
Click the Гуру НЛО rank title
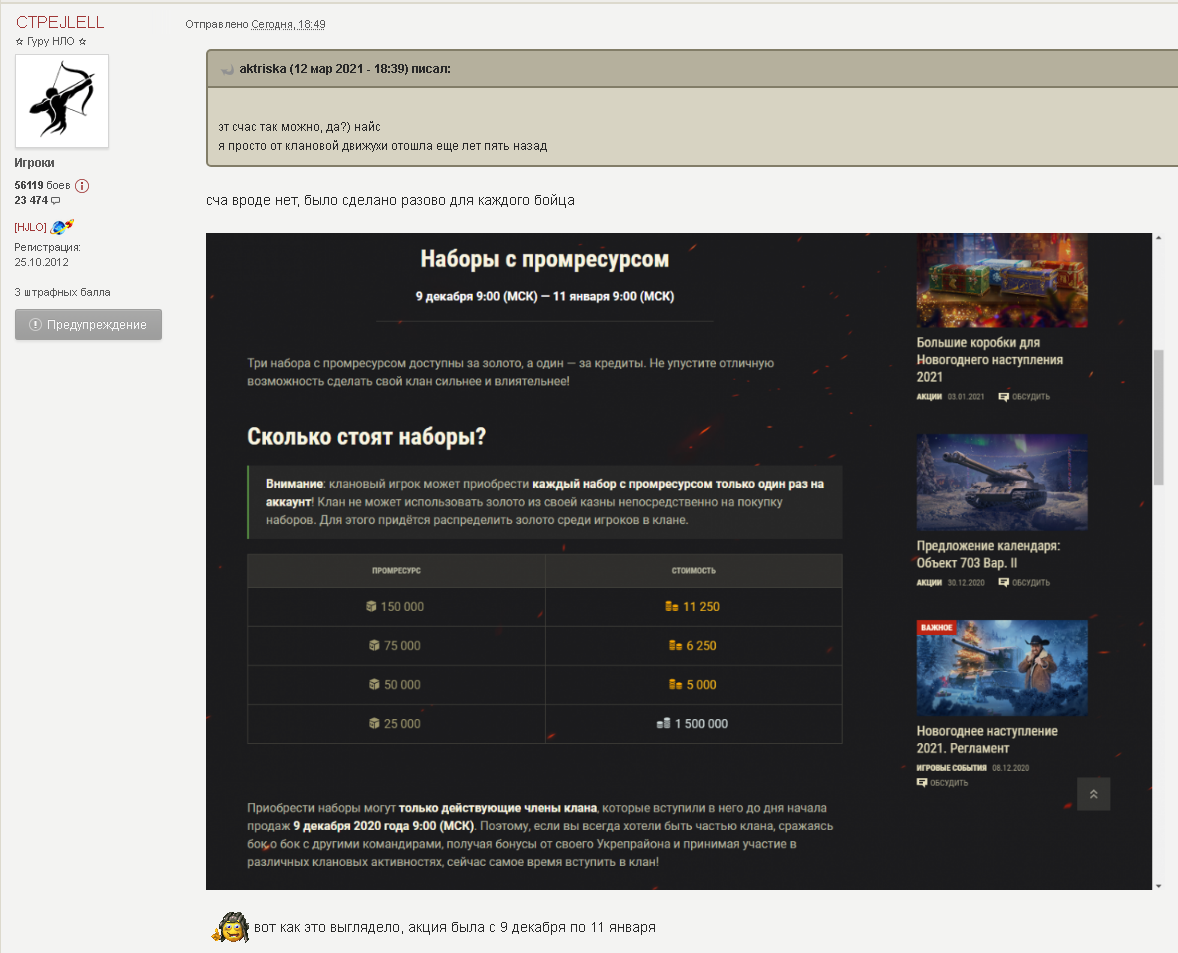51,41
